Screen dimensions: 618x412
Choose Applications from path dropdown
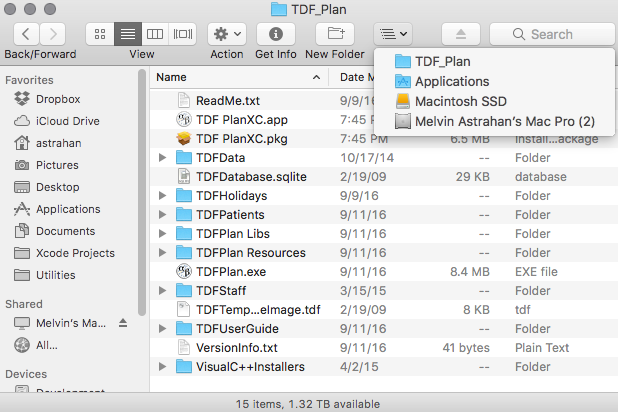click(451, 81)
